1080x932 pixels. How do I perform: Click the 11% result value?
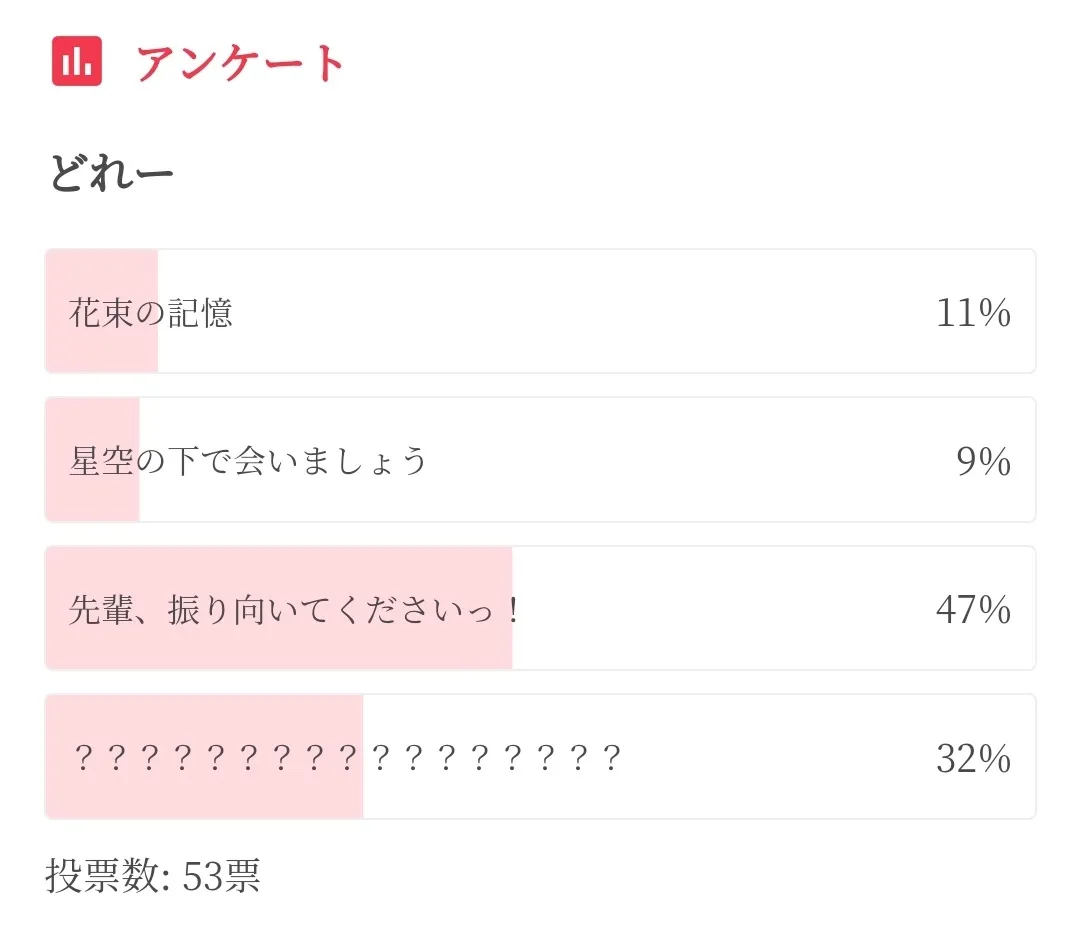click(973, 313)
